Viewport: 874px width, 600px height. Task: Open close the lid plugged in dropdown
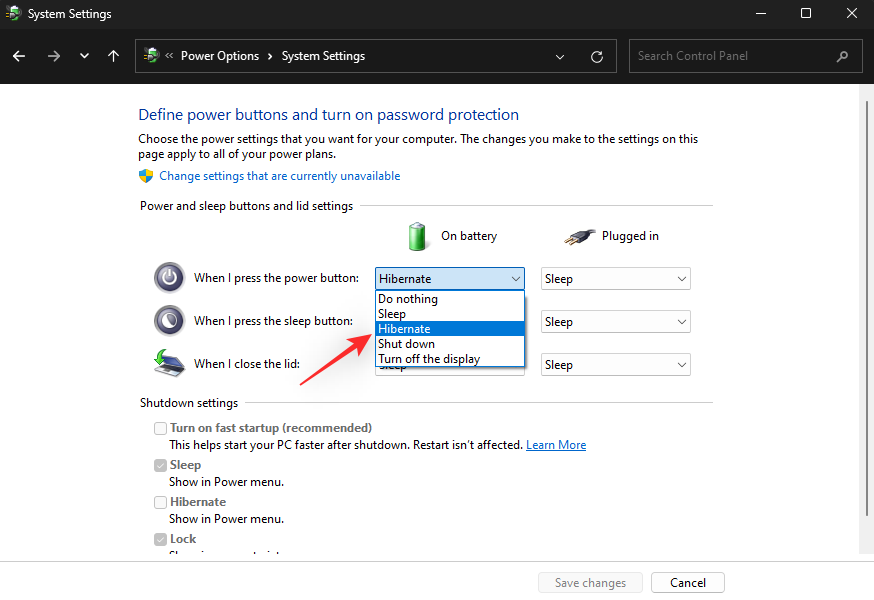tap(615, 364)
